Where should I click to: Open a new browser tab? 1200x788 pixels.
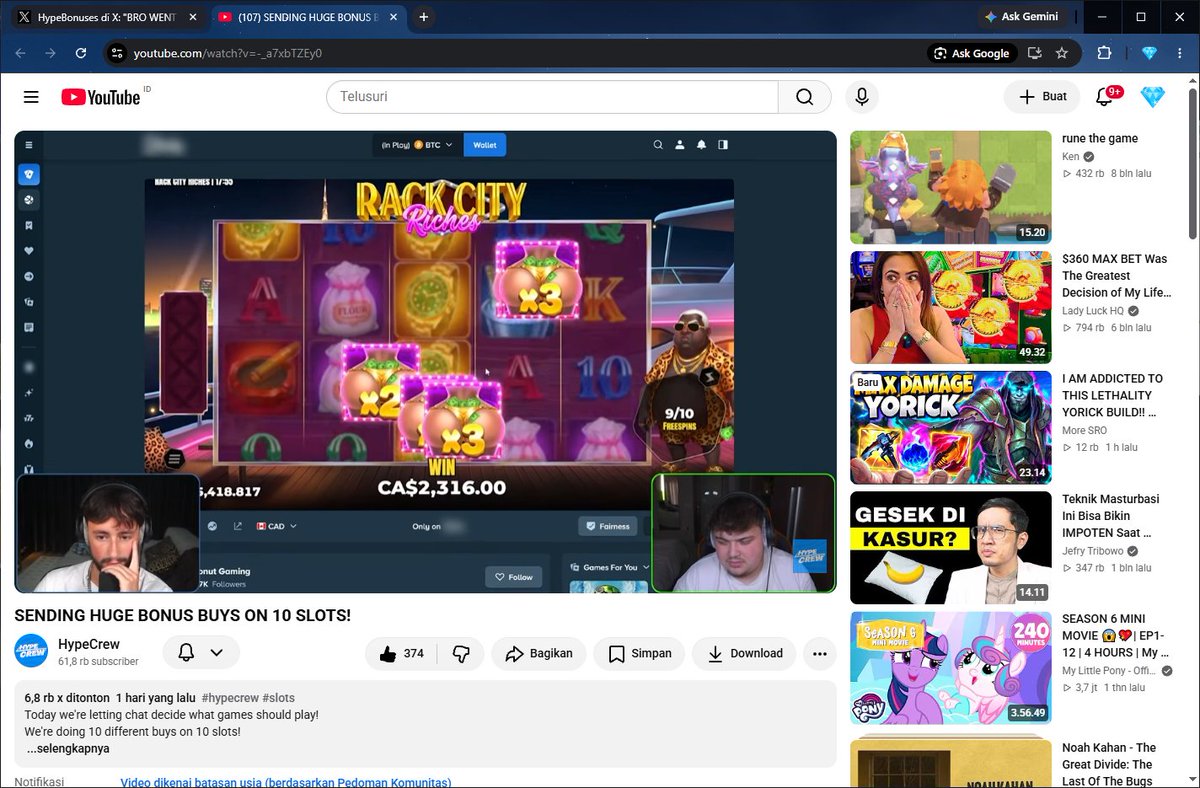424,17
